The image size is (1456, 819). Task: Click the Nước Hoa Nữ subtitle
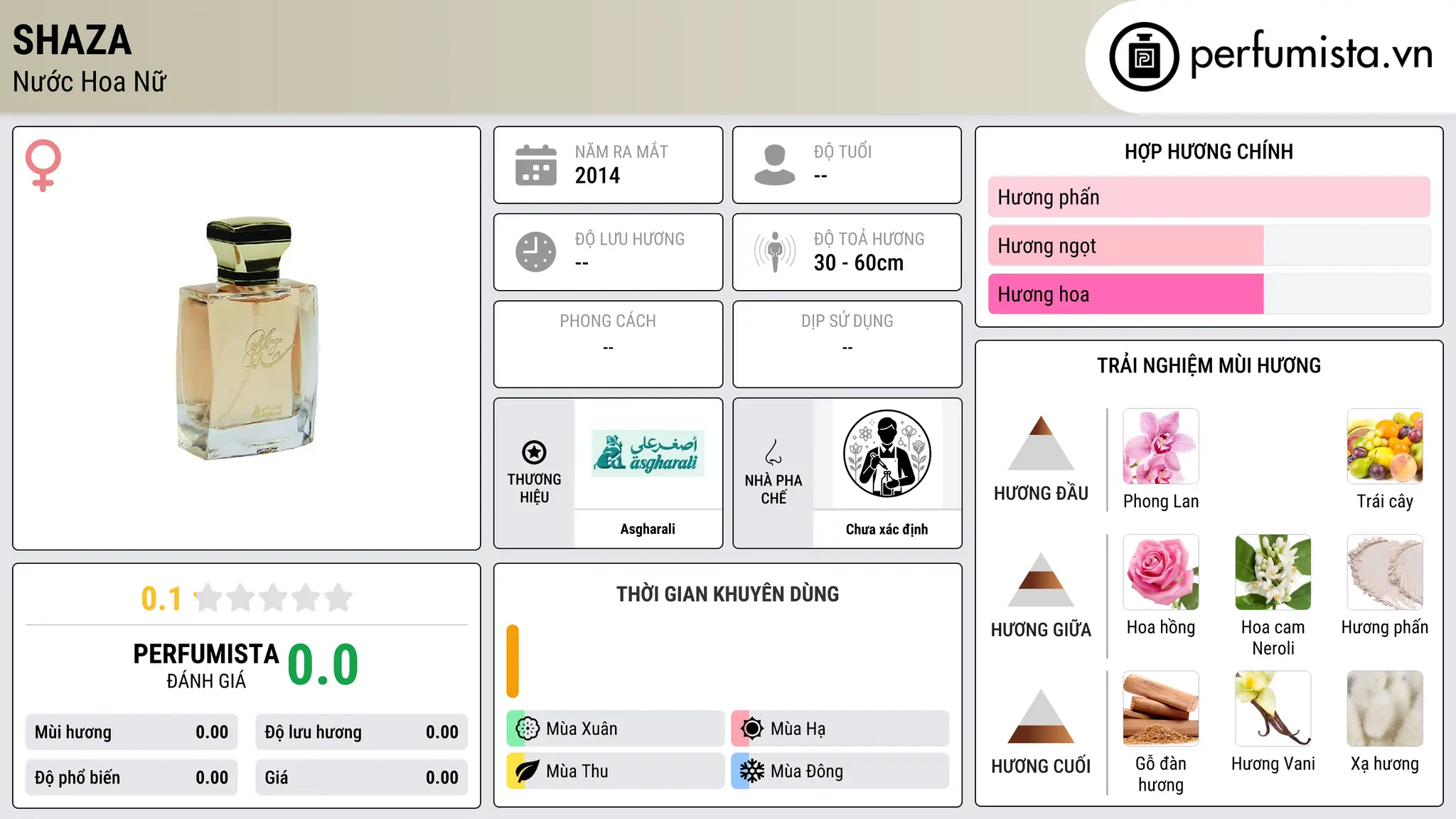click(90, 82)
